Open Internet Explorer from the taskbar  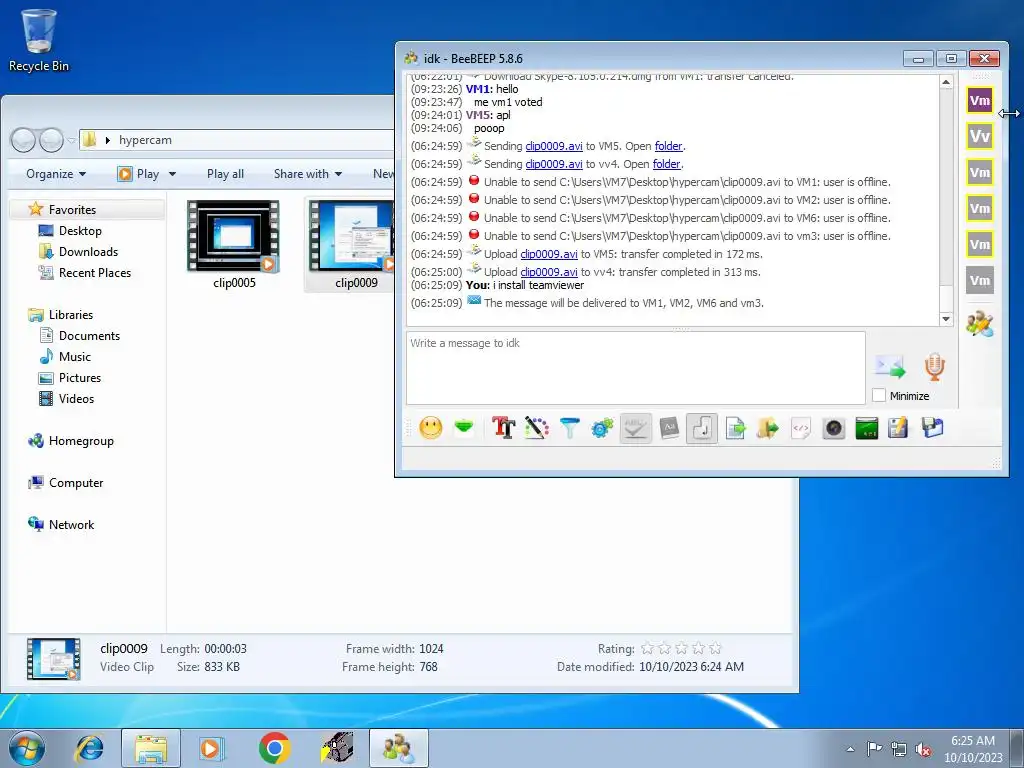click(89, 748)
